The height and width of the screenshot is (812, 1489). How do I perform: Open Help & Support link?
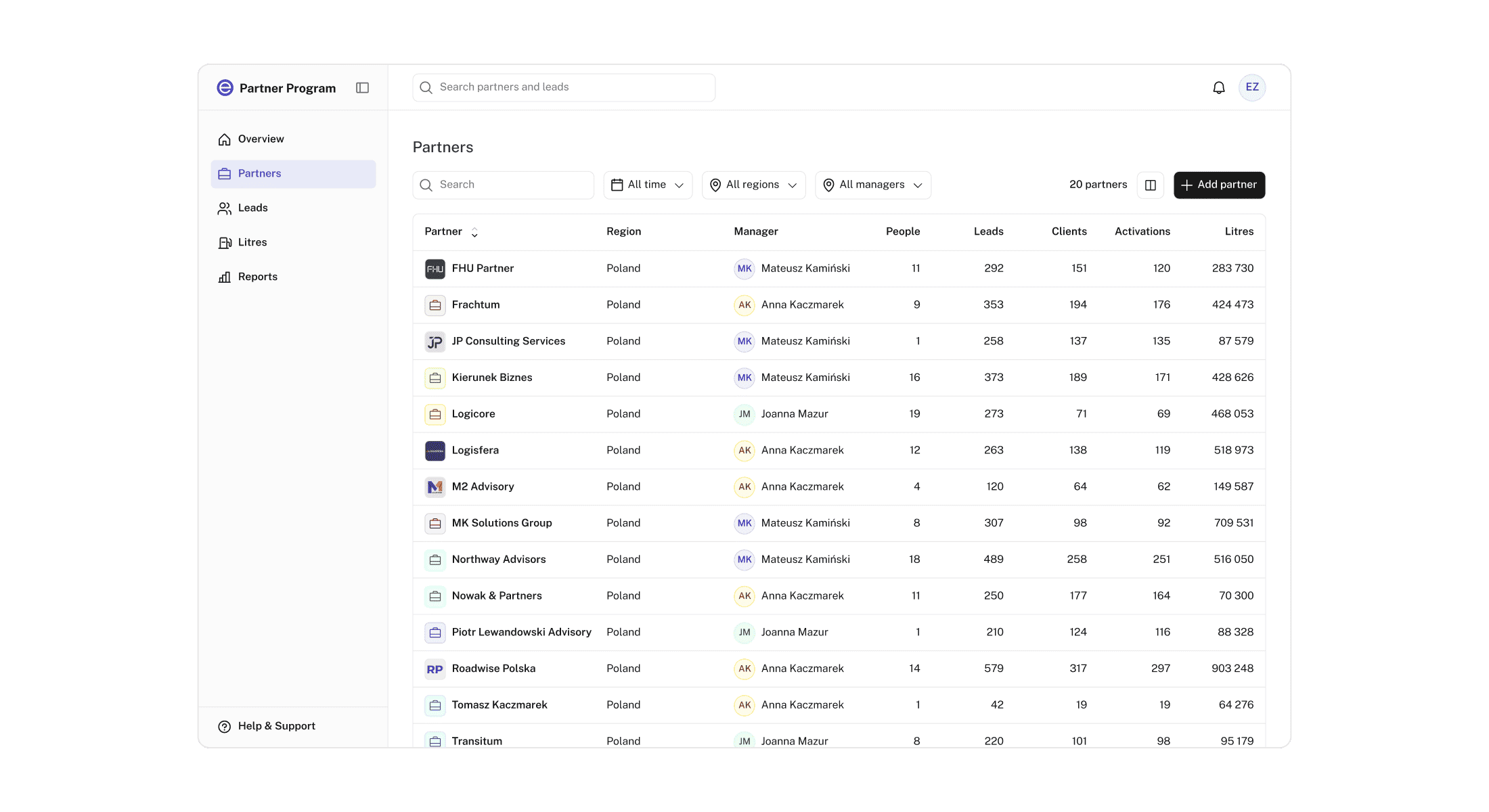(x=276, y=726)
